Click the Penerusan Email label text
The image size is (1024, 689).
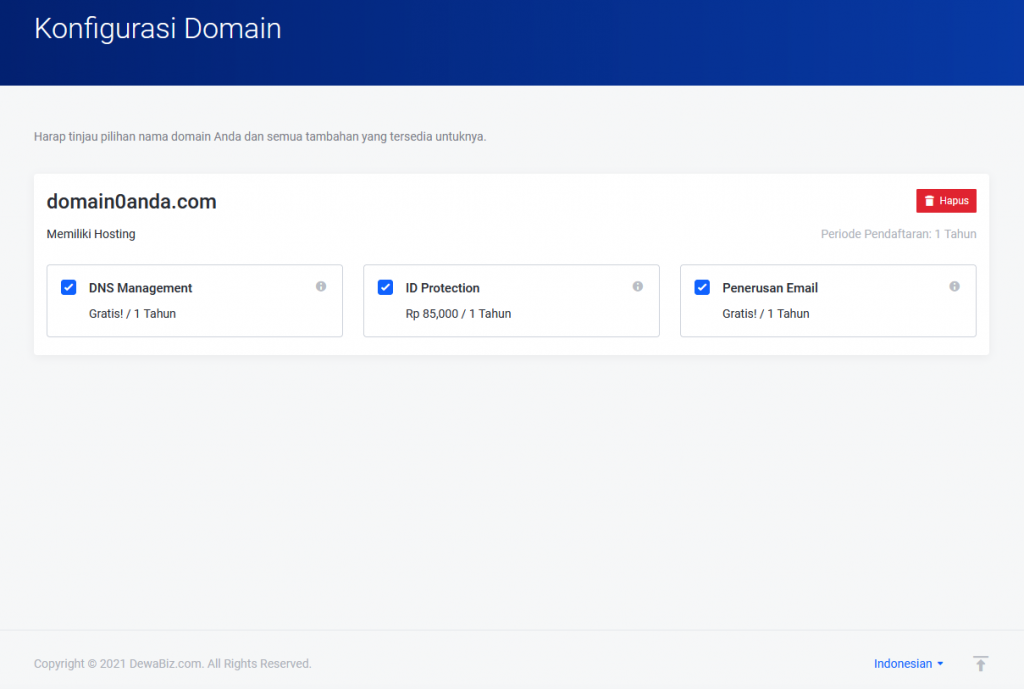pyautogui.click(x=770, y=288)
